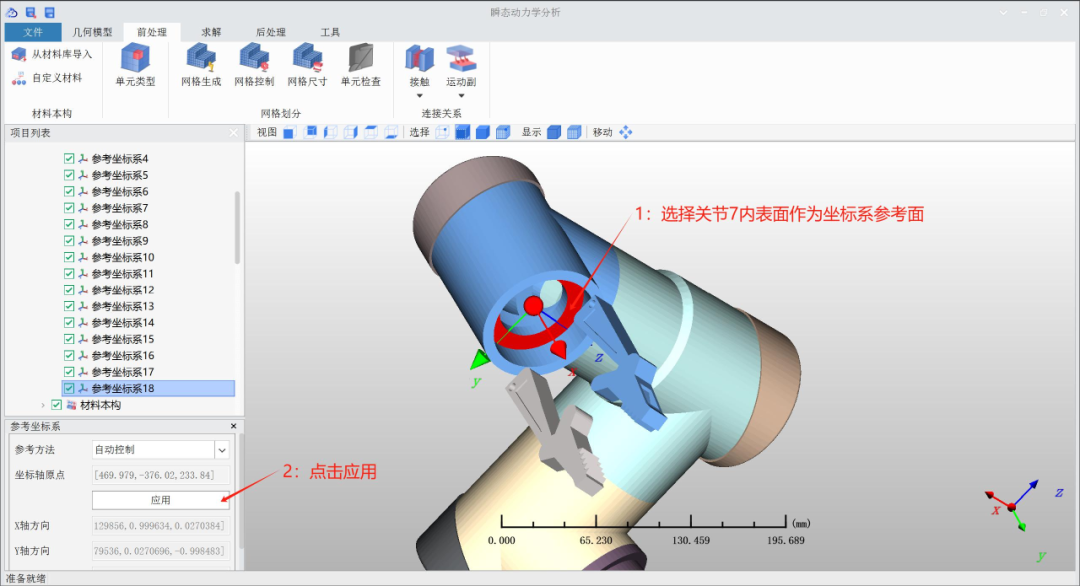Screen dimensions: 1080x586
Task: Expand the title bar ribbon chevron
Action: [1003, 12]
